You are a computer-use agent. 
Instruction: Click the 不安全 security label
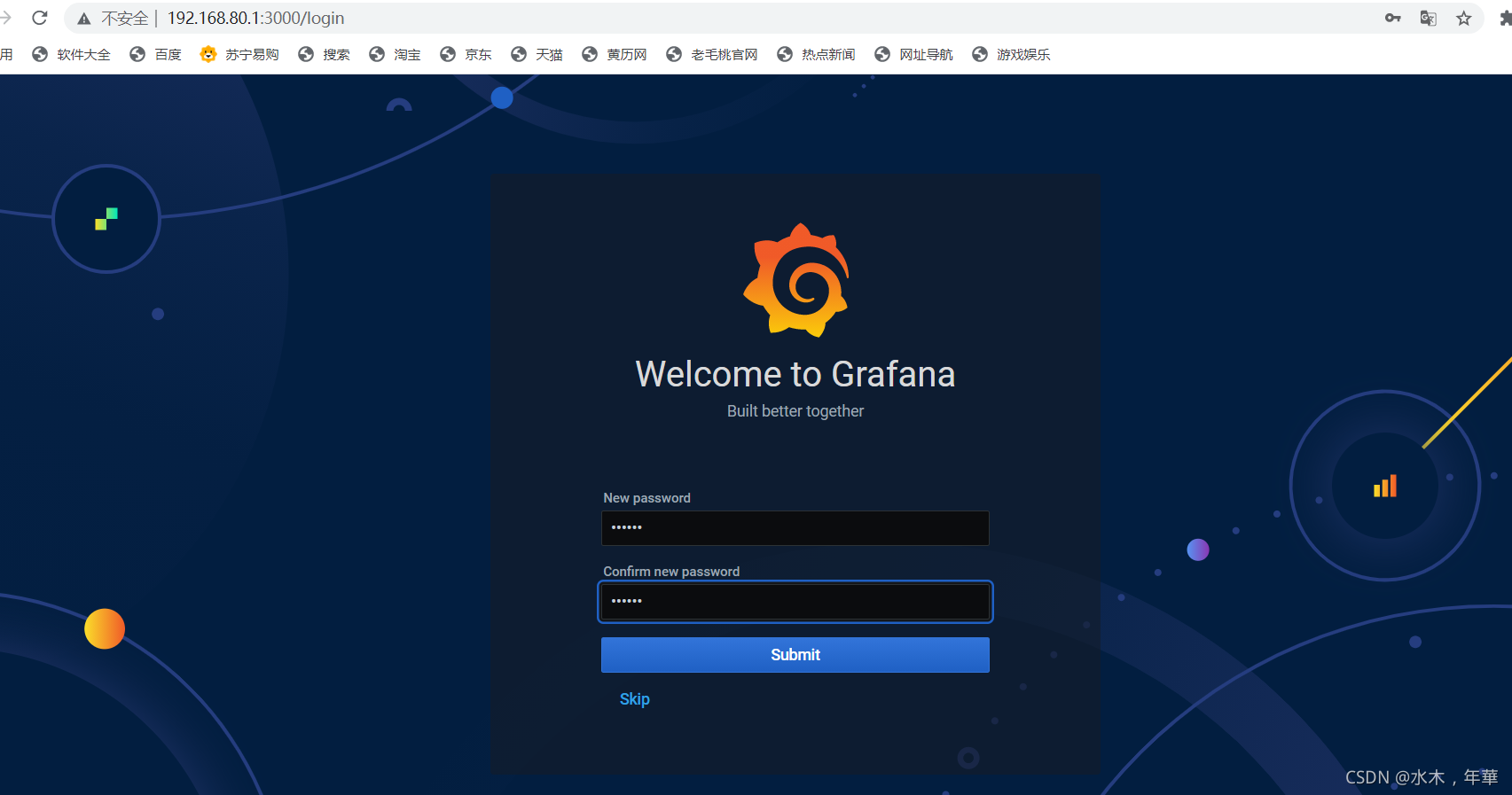coord(125,19)
